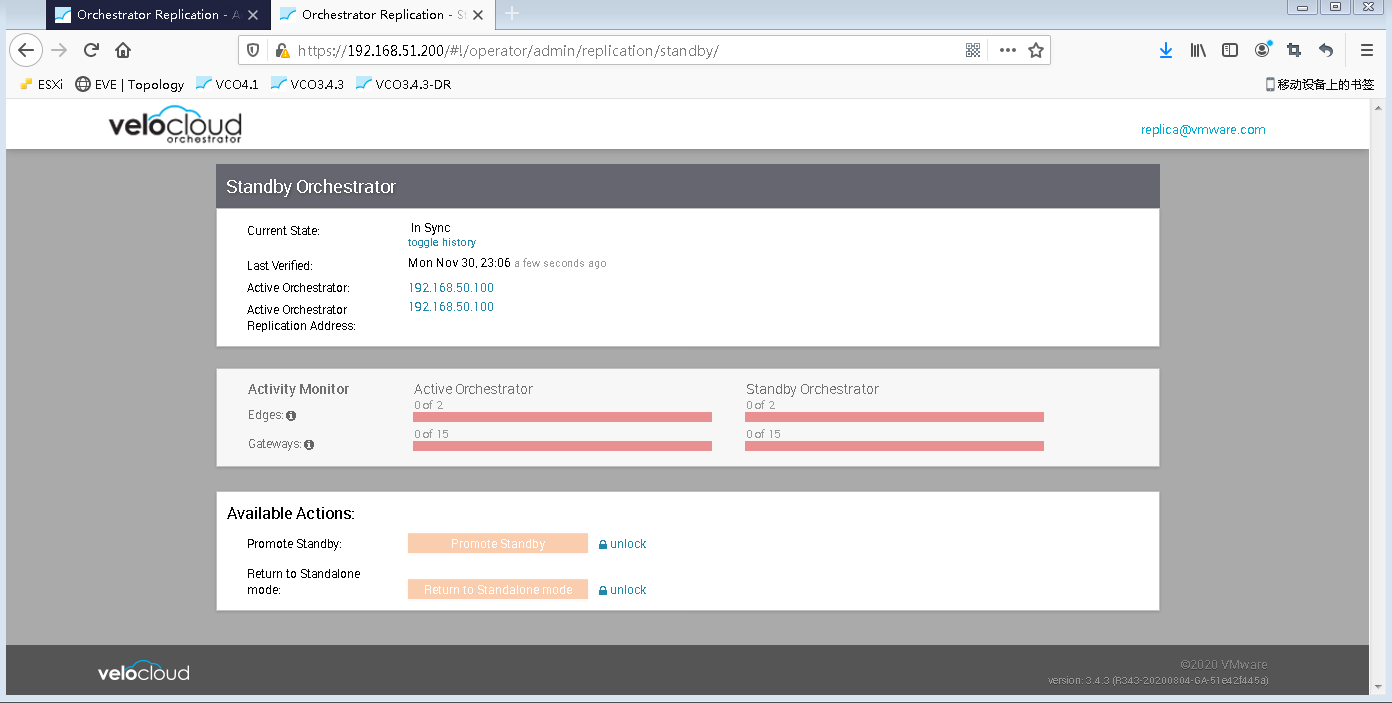1392x703 pixels.
Task: Bookmark this page with the star icon
Action: click(x=1036, y=50)
